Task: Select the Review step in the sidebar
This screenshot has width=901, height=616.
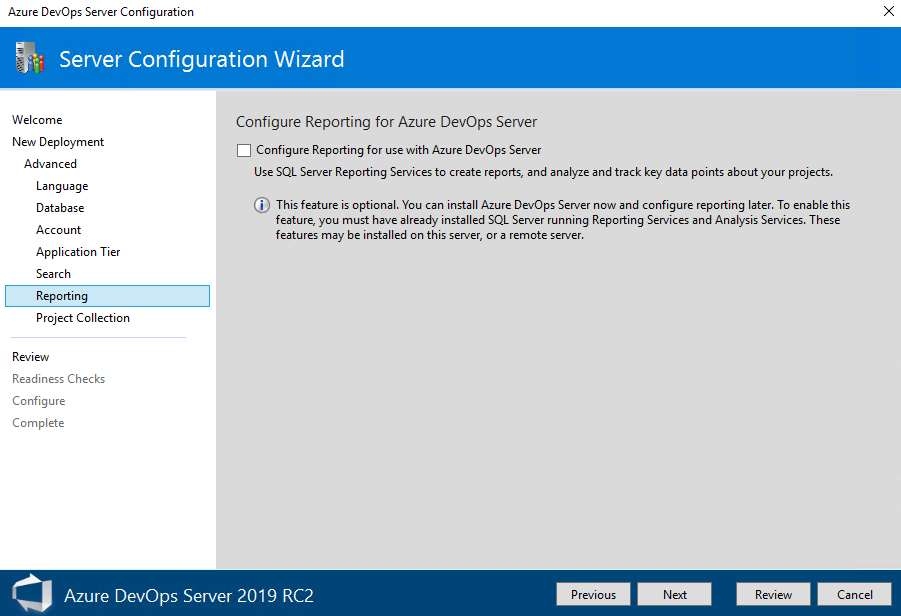Action: click(x=30, y=356)
